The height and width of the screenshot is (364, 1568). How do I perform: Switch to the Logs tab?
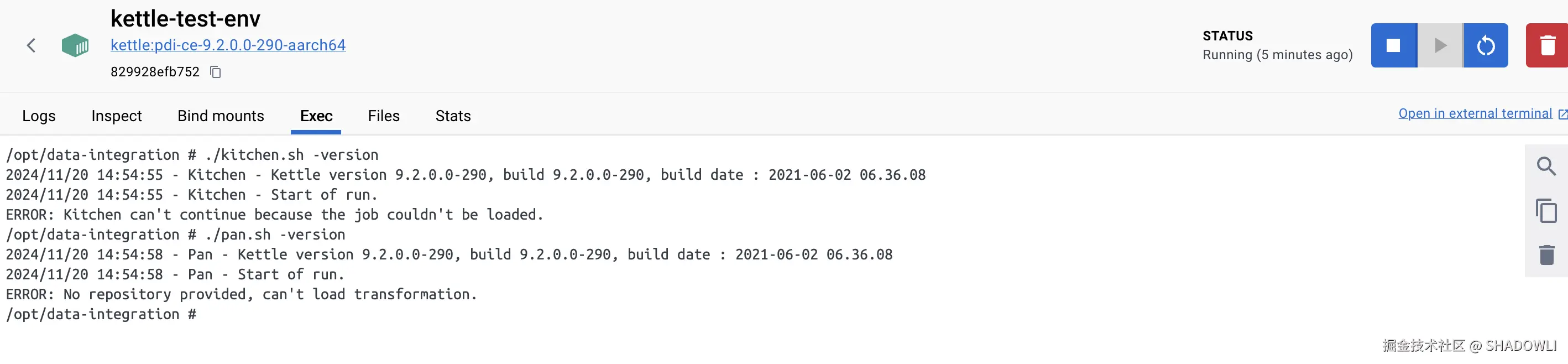39,116
